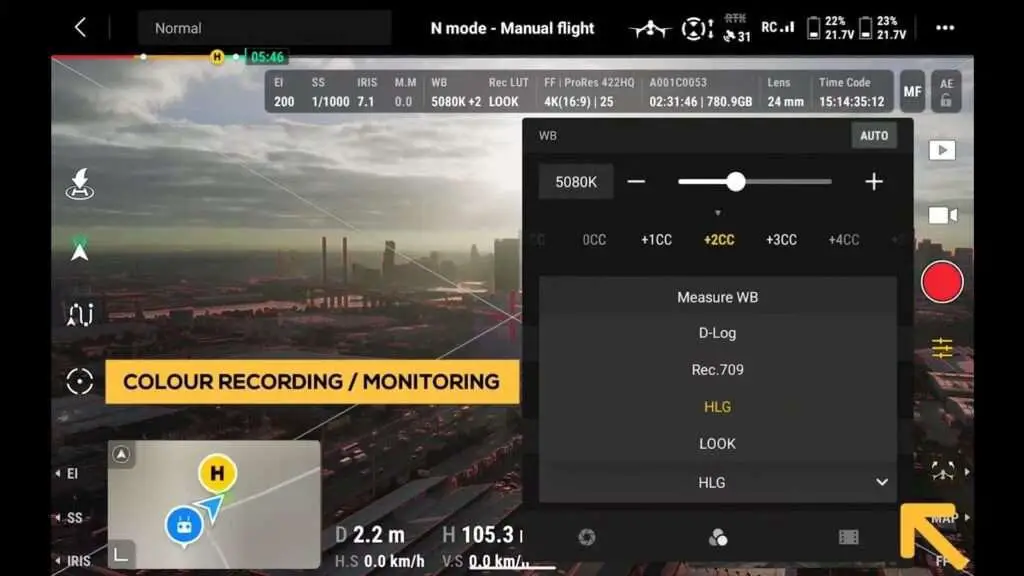Tap H marker on battery timeline
The height and width of the screenshot is (576, 1024).
click(217, 57)
